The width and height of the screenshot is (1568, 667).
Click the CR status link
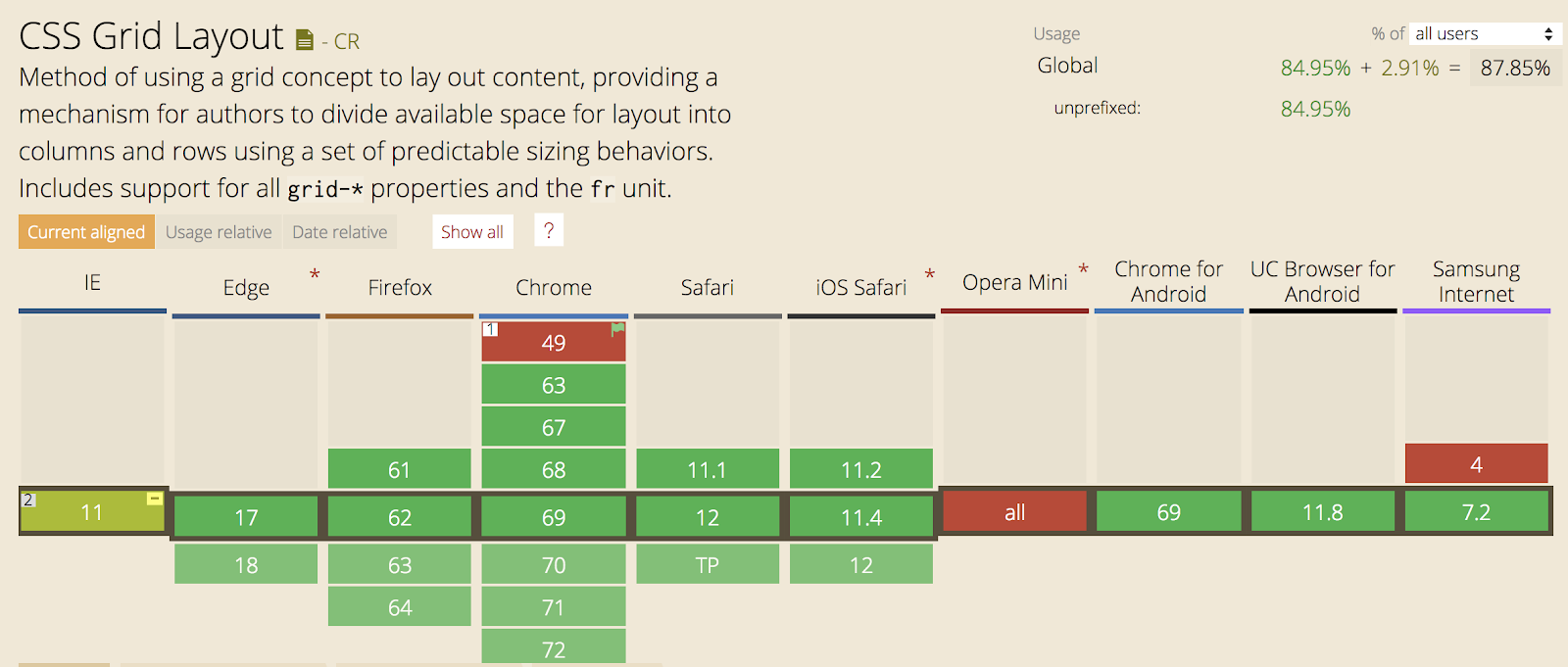346,42
